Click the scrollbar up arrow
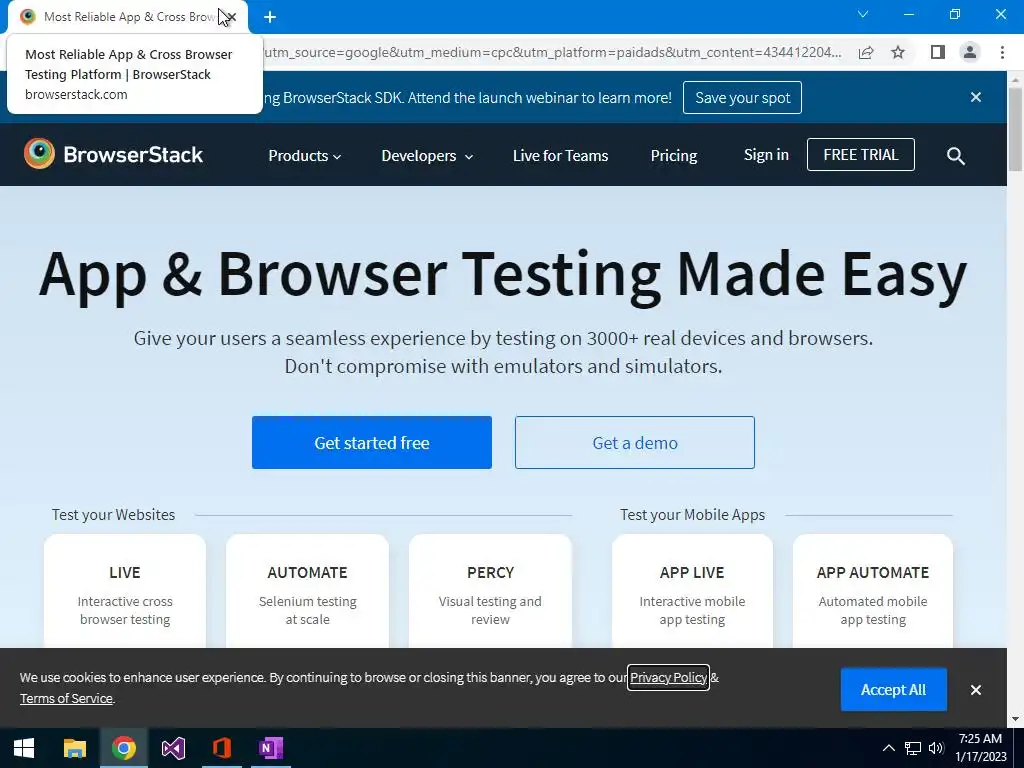Image resolution: width=1024 pixels, height=768 pixels. pos(1016,79)
